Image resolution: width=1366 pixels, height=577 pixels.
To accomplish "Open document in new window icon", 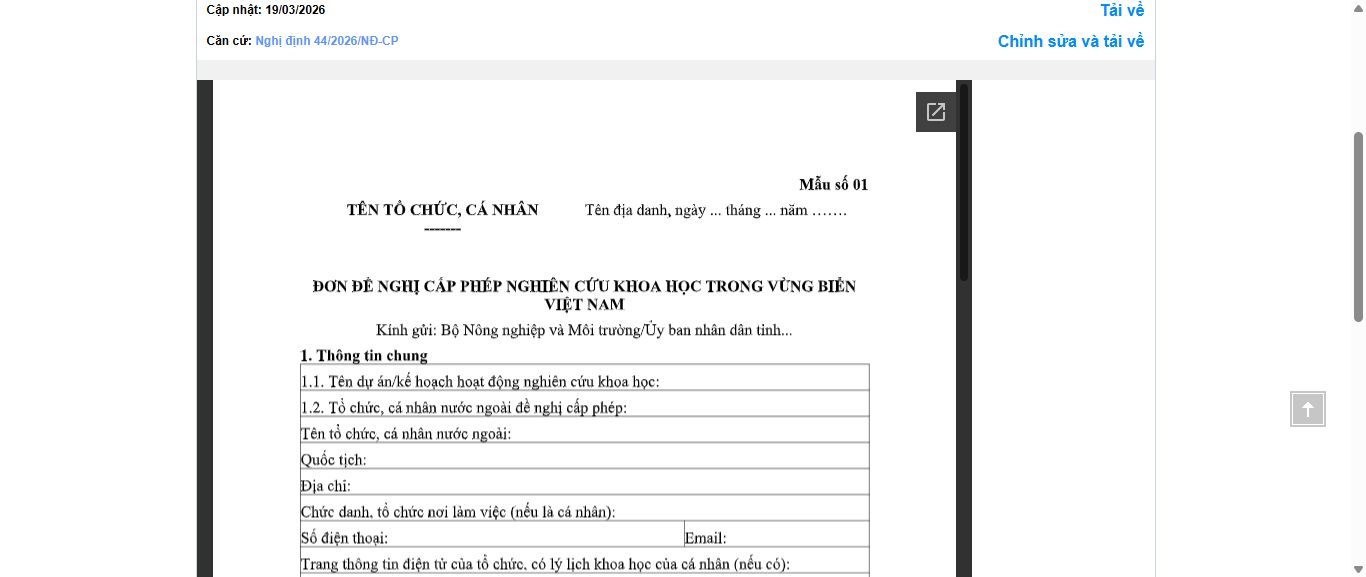I will click(x=936, y=112).
